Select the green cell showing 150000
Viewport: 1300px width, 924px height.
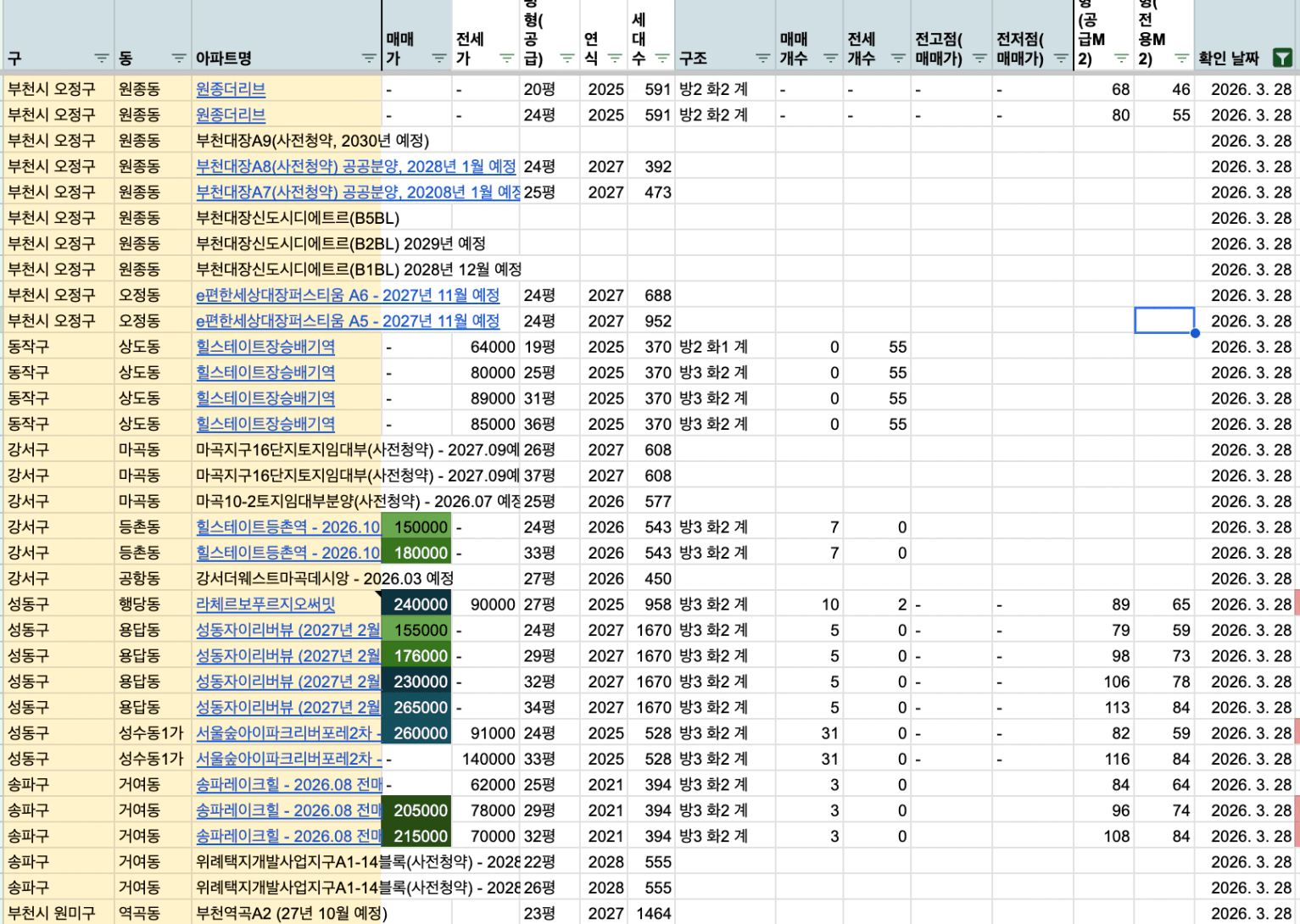pos(416,527)
